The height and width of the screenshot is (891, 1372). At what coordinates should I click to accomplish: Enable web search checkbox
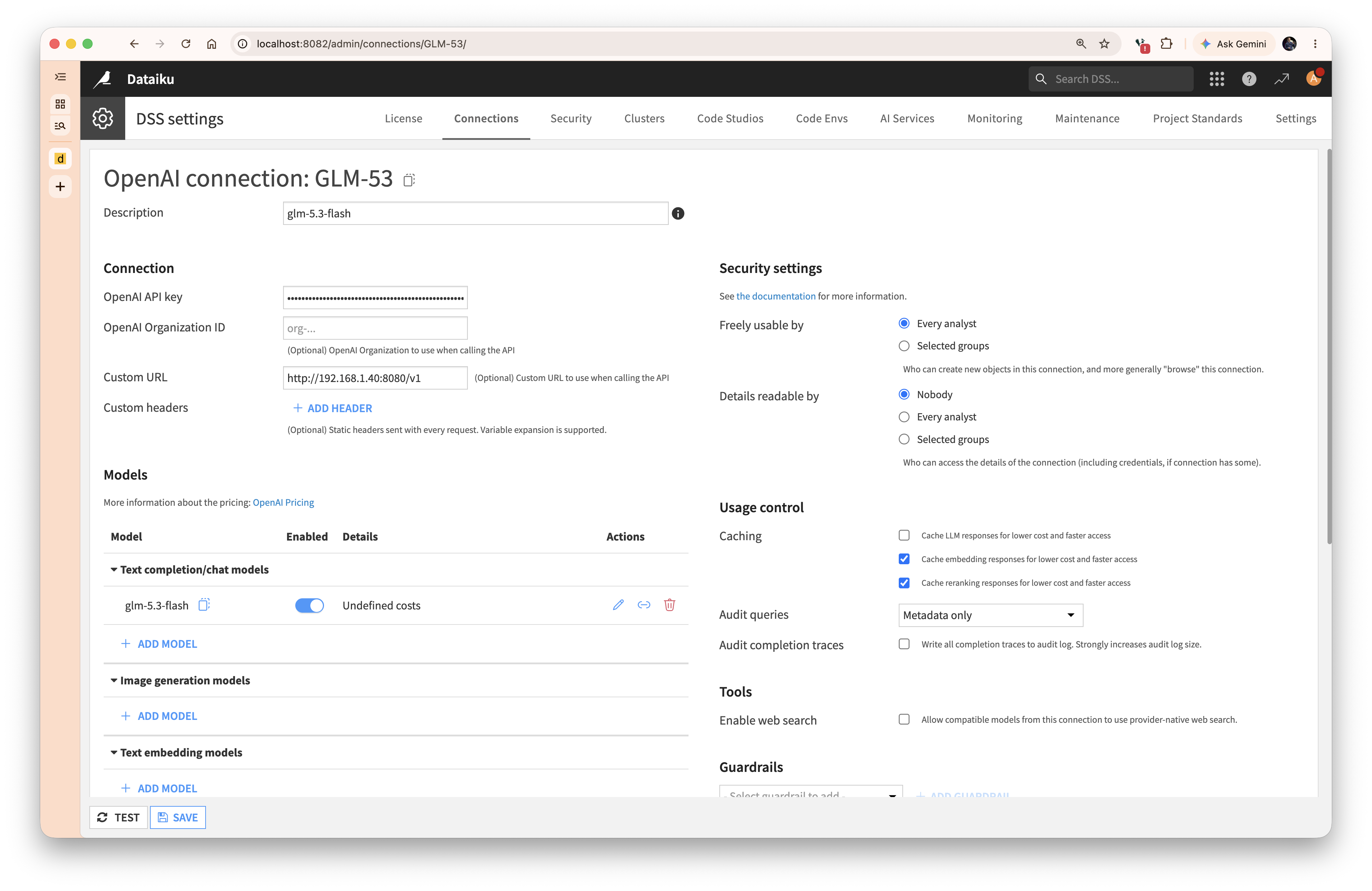click(x=904, y=719)
